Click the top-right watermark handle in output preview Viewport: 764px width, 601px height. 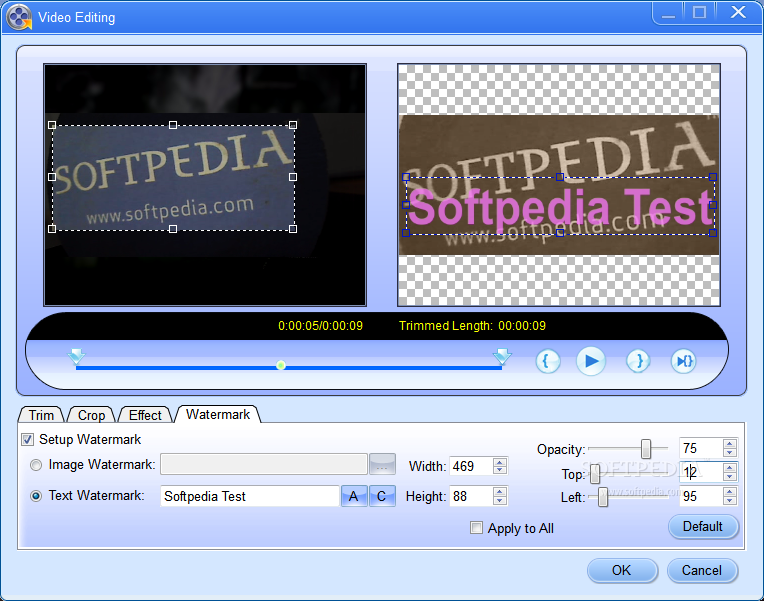713,177
